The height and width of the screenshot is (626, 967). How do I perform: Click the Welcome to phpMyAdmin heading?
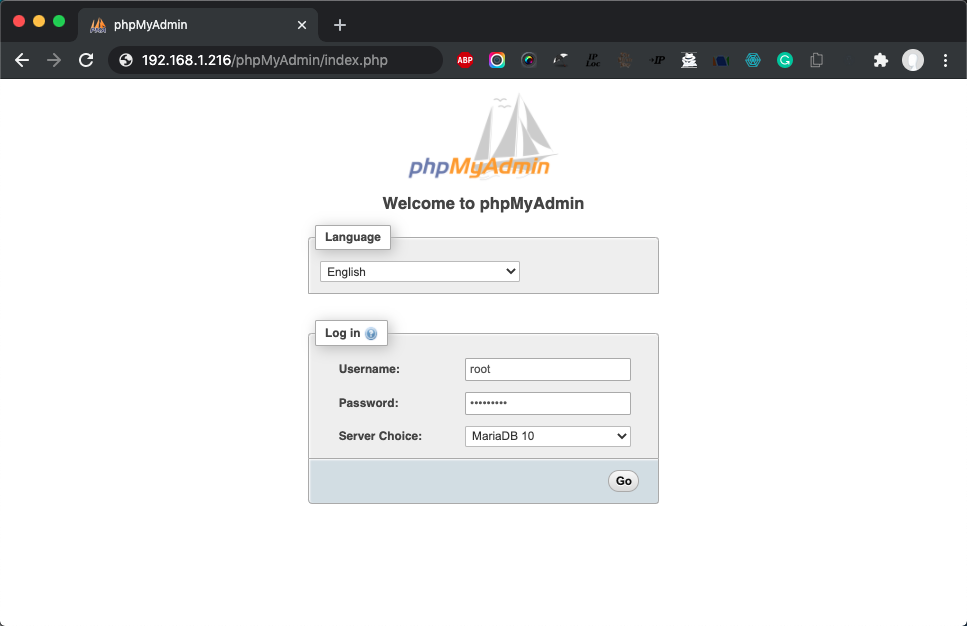[483, 204]
